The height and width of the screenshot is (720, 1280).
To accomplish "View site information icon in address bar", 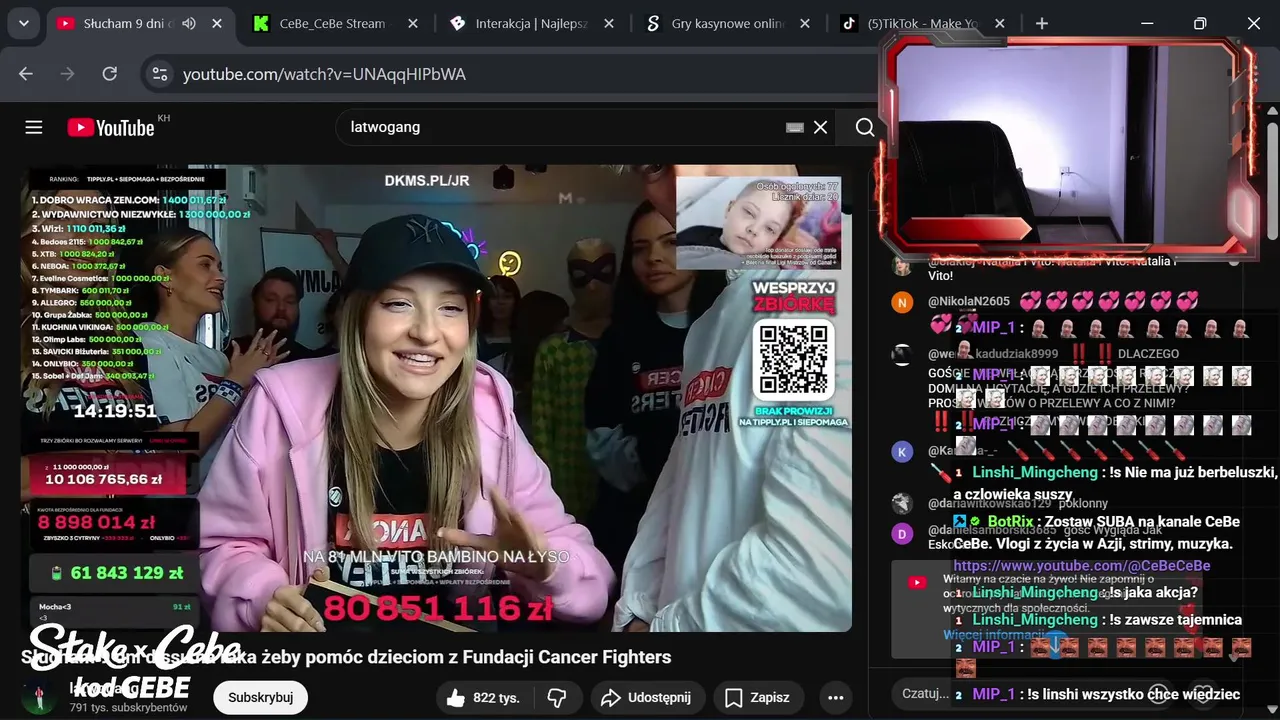I will pos(158,74).
